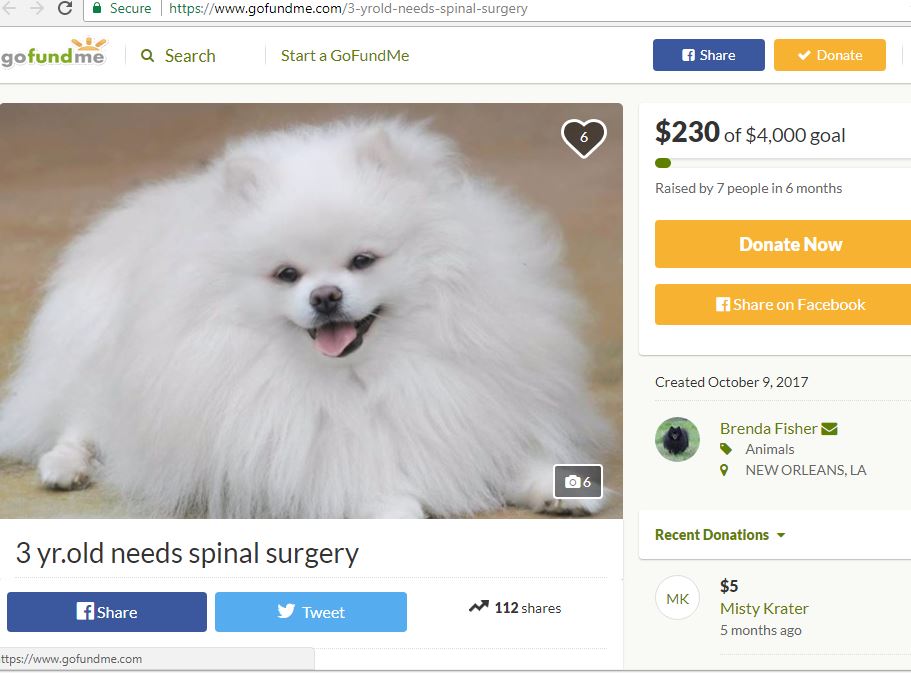Click the GoFundMe logo
Screen dimensions: 911x673
[x=53, y=53]
